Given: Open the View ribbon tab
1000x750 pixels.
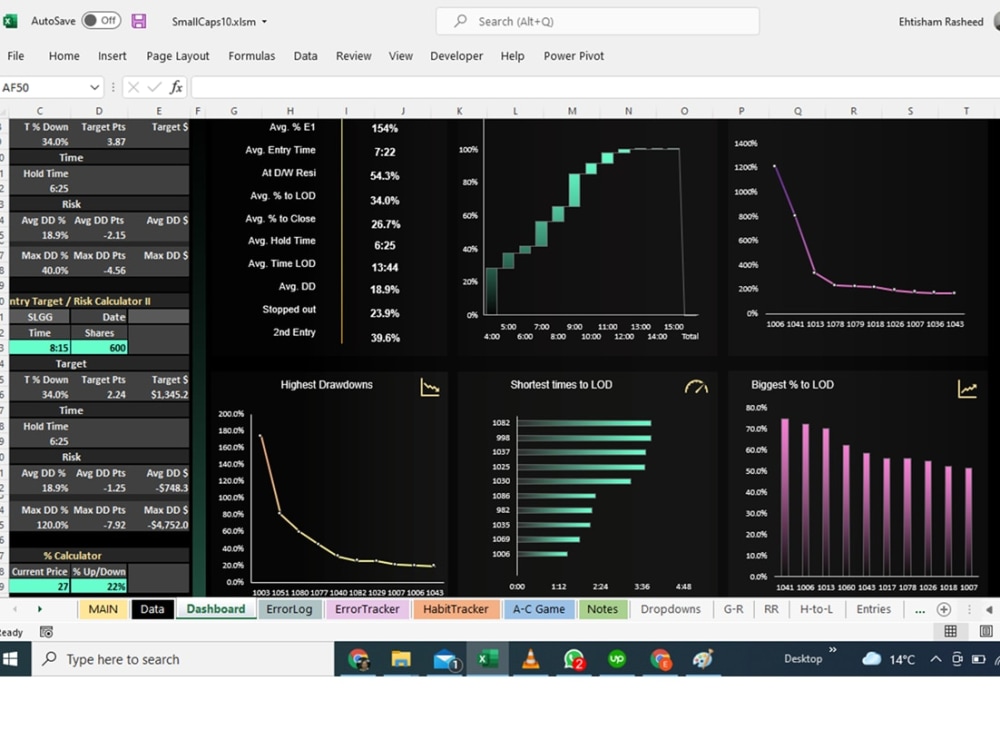Looking at the screenshot, I should click(x=401, y=56).
